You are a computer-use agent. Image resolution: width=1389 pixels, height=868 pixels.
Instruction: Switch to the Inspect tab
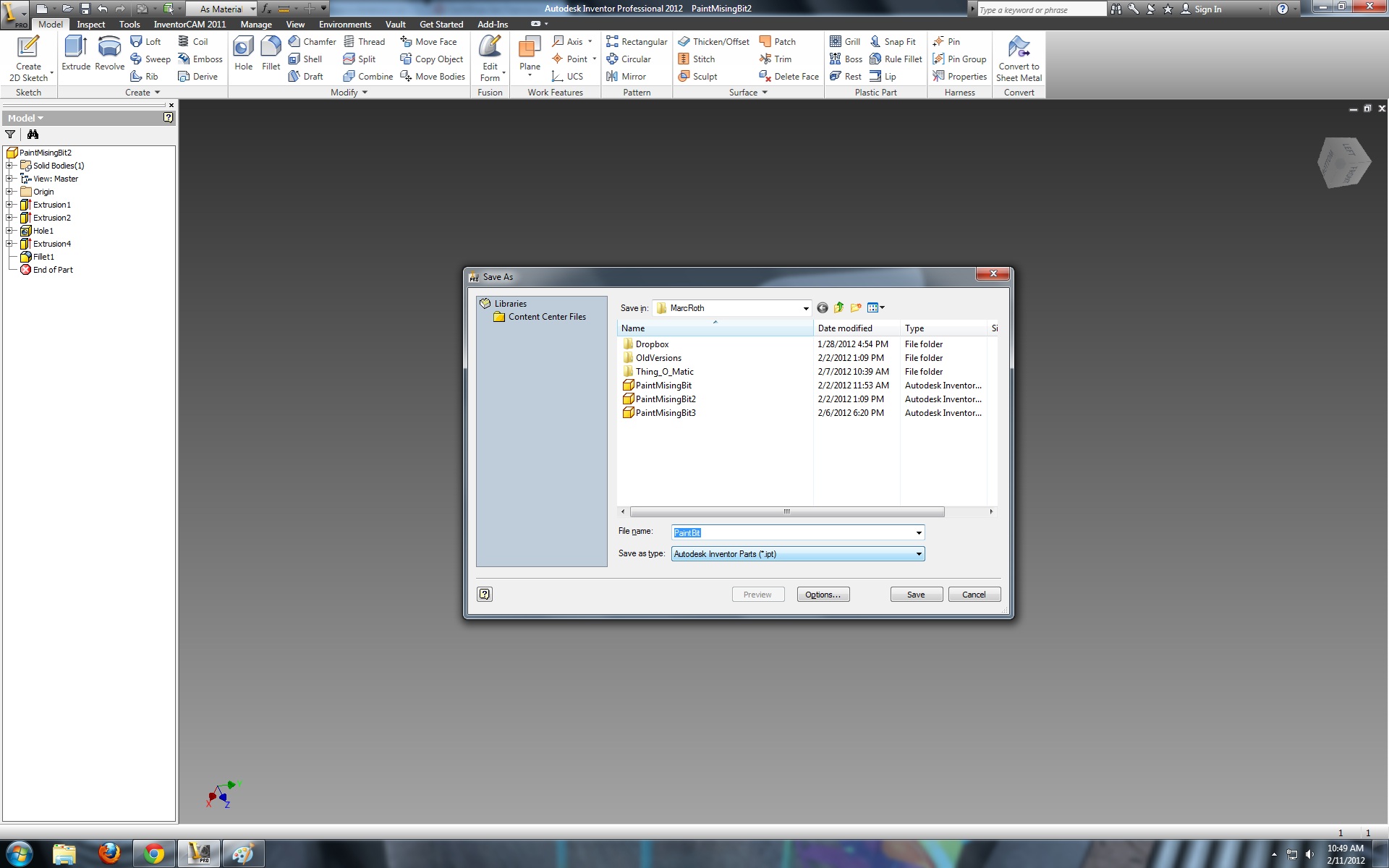click(91, 25)
